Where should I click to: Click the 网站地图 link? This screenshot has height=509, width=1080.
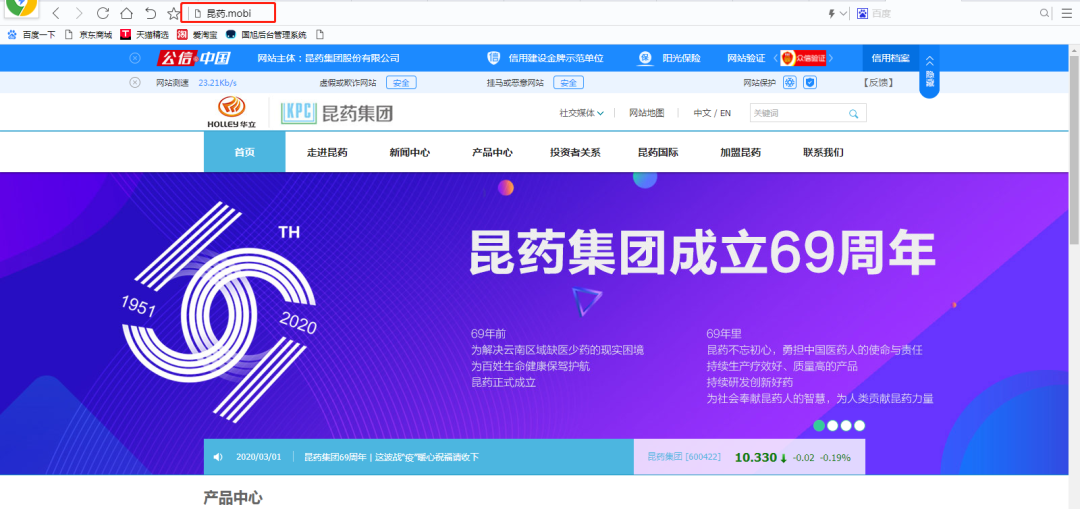(646, 113)
